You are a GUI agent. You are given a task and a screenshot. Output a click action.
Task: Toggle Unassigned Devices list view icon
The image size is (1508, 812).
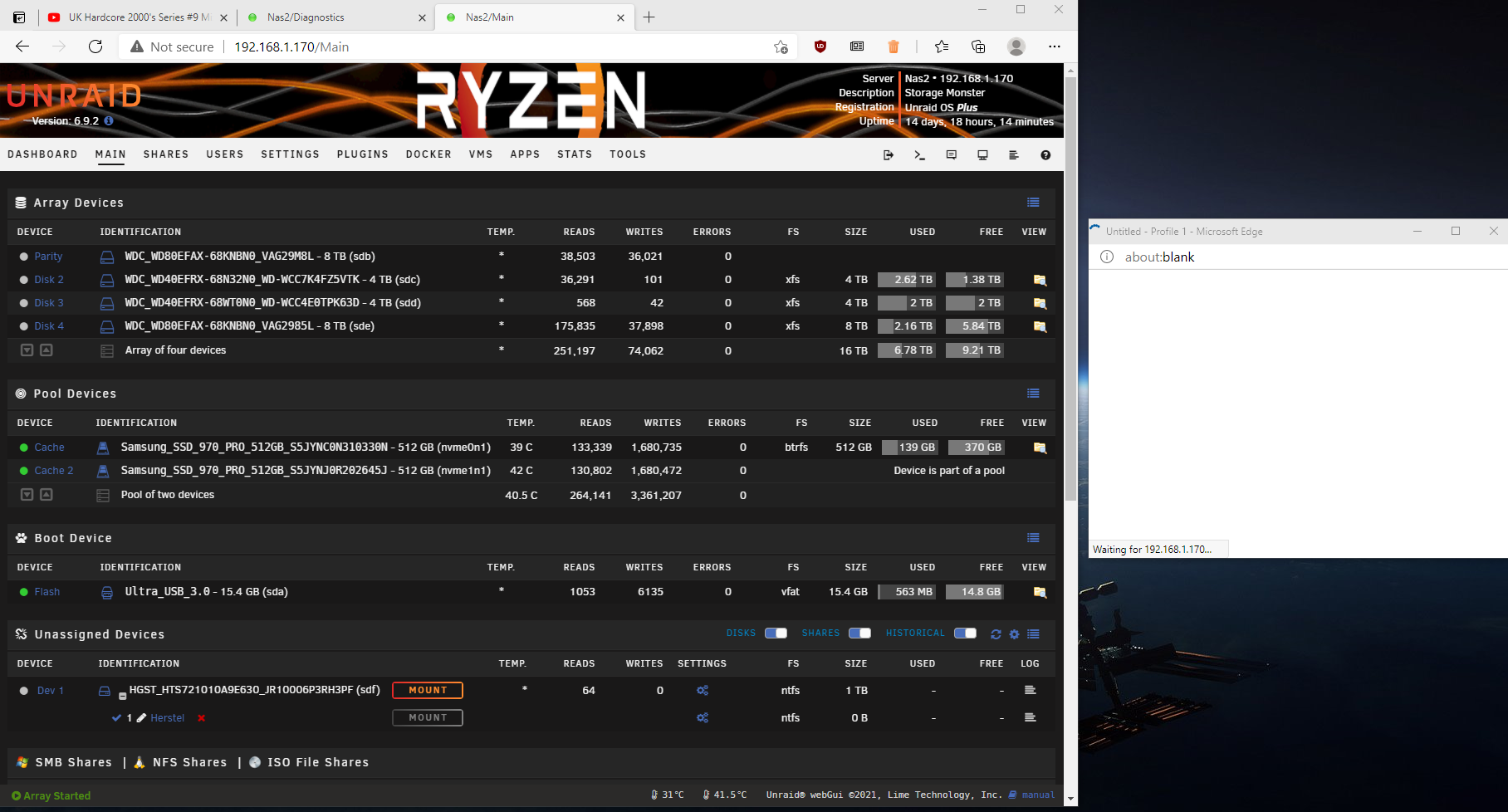[x=1033, y=634]
